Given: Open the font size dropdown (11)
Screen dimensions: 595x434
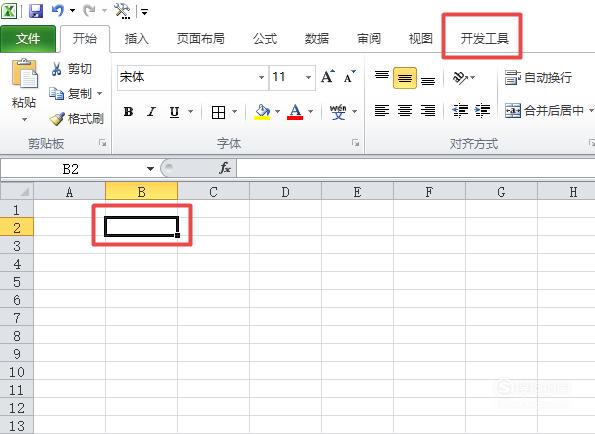Looking at the screenshot, I should click(x=309, y=77).
